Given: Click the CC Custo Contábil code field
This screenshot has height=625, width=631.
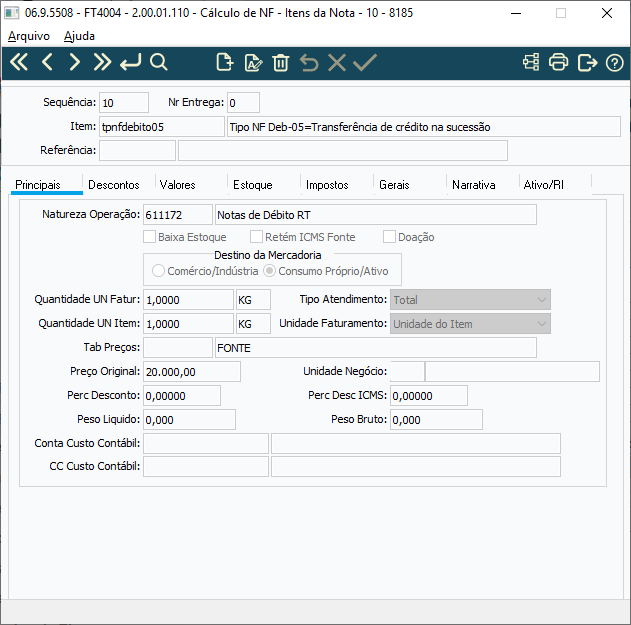Looking at the screenshot, I should tap(206, 466).
